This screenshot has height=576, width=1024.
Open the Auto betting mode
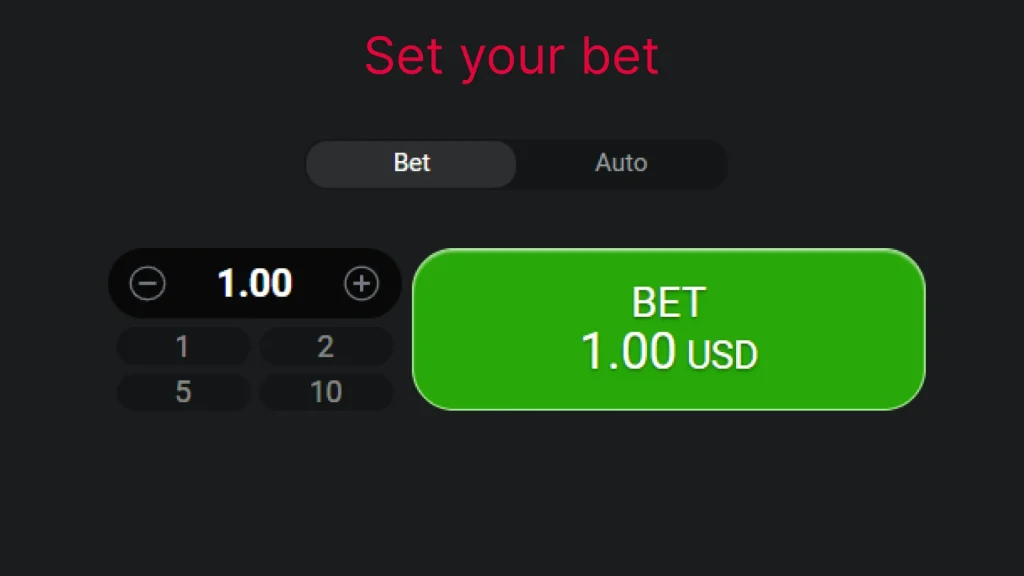[x=621, y=163]
